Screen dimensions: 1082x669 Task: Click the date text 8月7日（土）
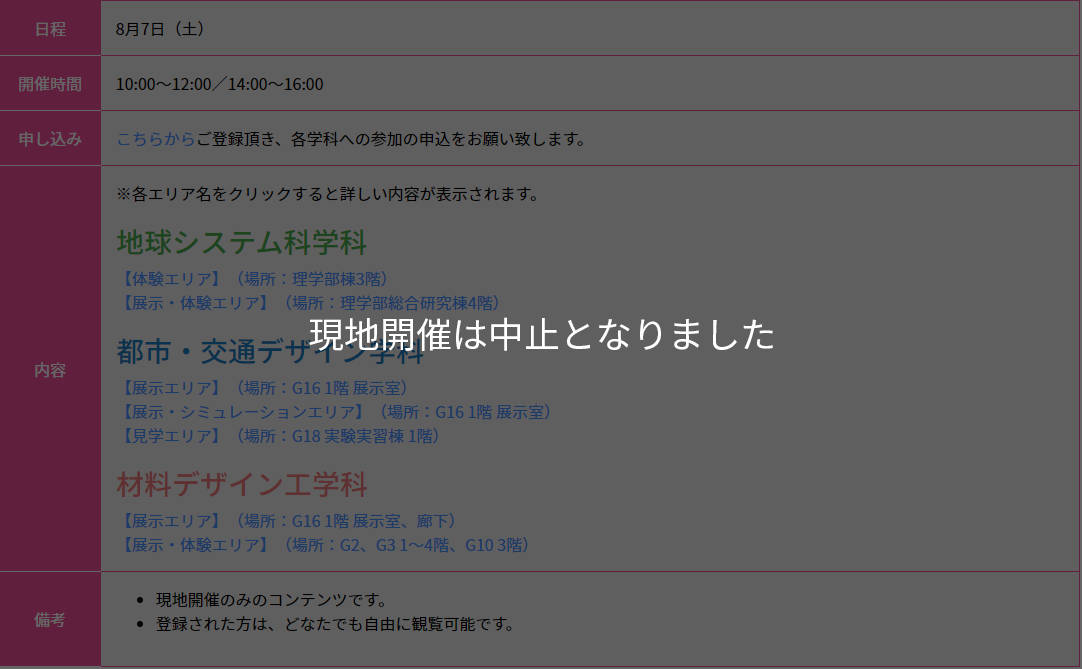click(x=160, y=29)
